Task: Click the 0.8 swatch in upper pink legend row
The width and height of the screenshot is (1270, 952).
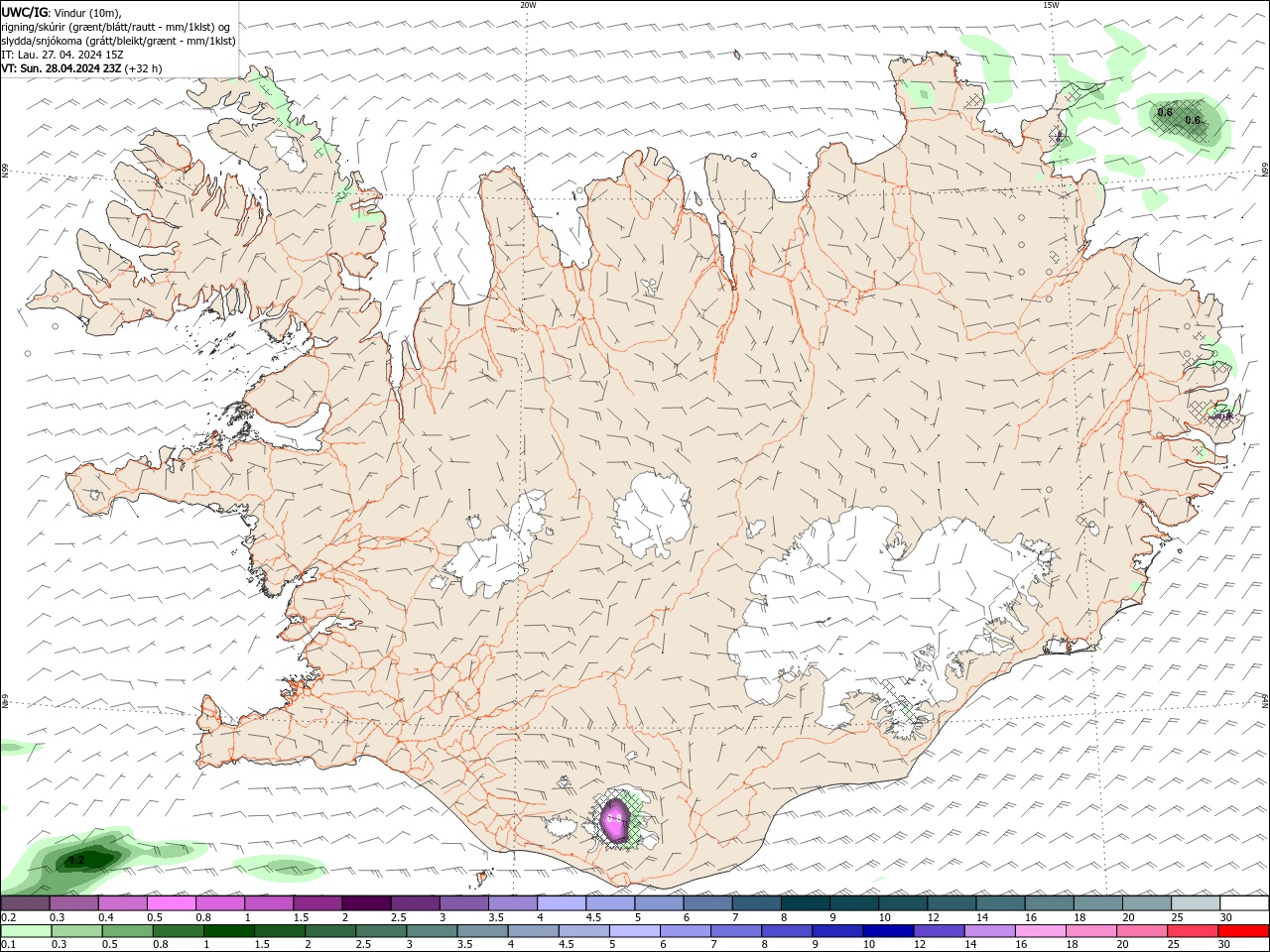Action: click(x=220, y=903)
